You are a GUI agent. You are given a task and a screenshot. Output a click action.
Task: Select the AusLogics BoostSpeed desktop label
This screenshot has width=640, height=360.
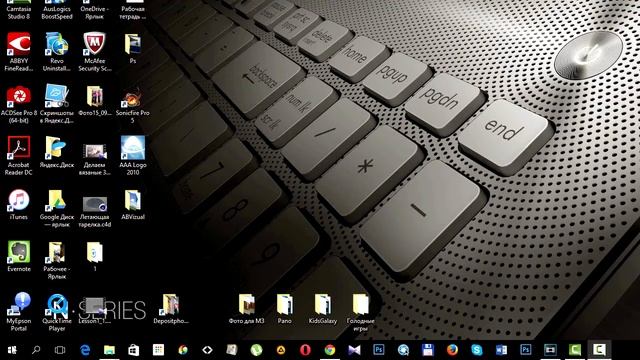[x=57, y=13]
